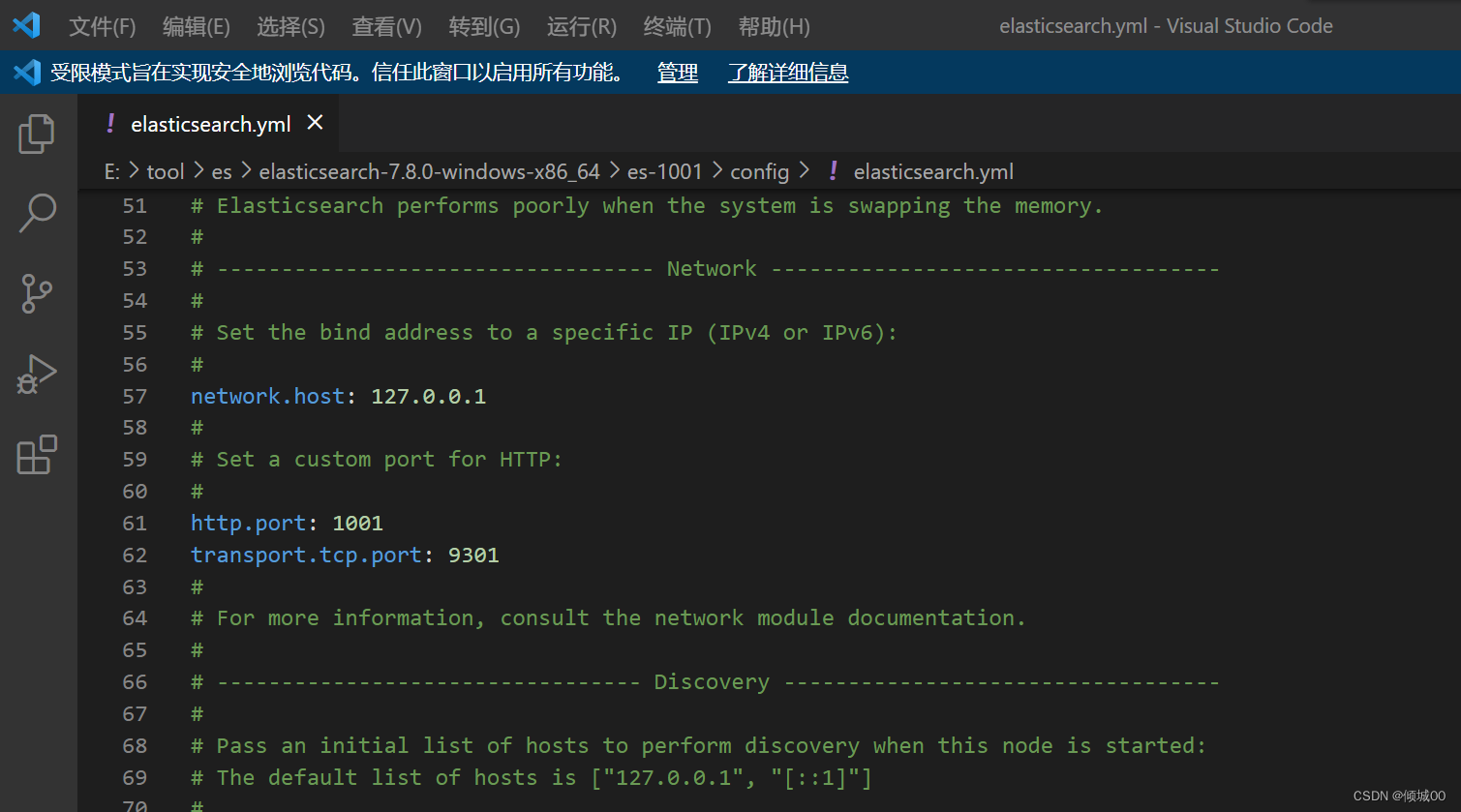Open the Explorer view in activity bar
1461x812 pixels.
pos(37,134)
